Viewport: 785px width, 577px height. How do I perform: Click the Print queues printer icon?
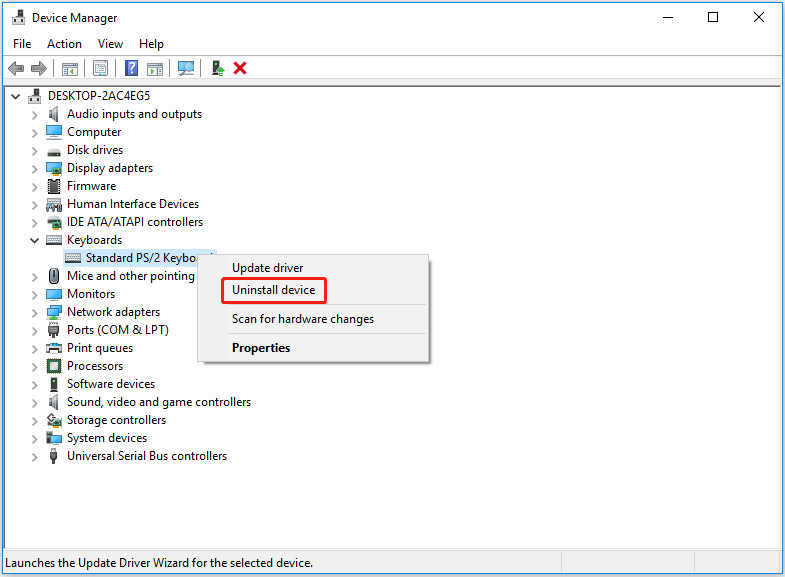(54, 348)
